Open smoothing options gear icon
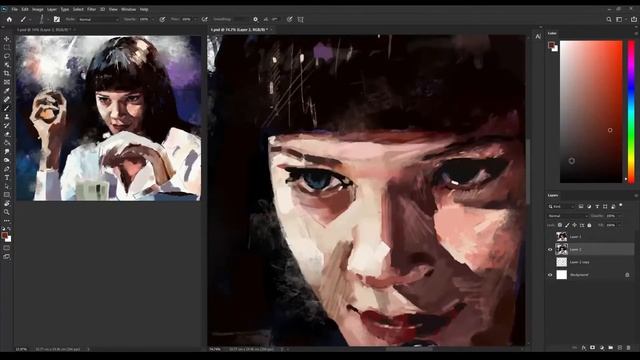This screenshot has width=640, height=360. click(256, 19)
